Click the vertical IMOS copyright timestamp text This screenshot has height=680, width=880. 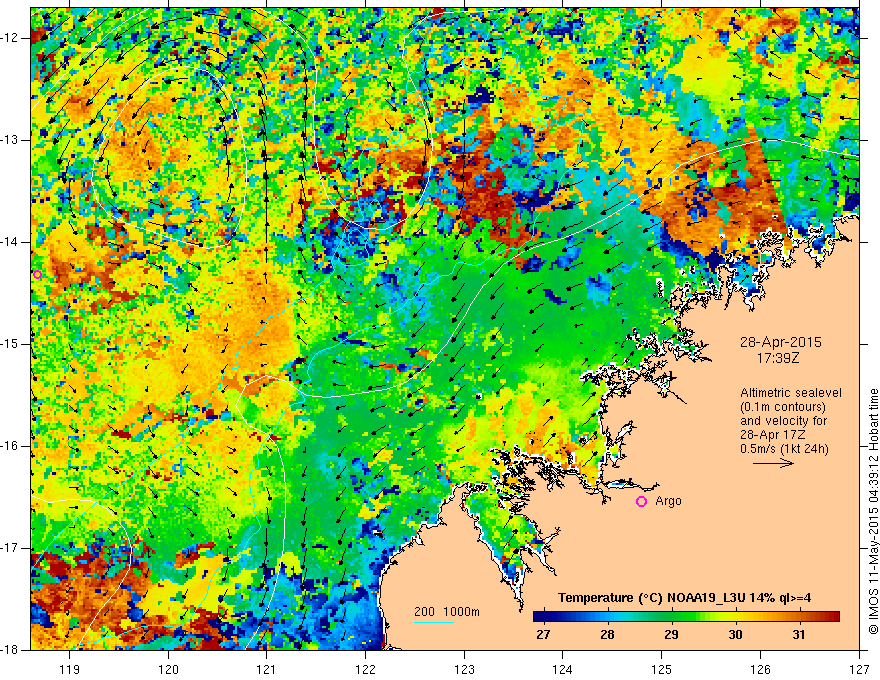coord(873,512)
